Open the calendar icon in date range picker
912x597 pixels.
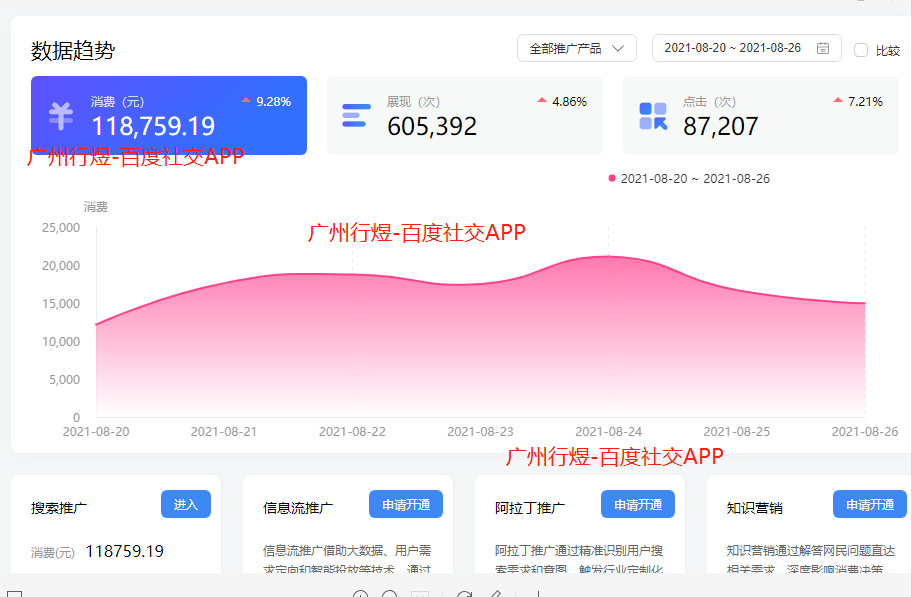pos(822,48)
